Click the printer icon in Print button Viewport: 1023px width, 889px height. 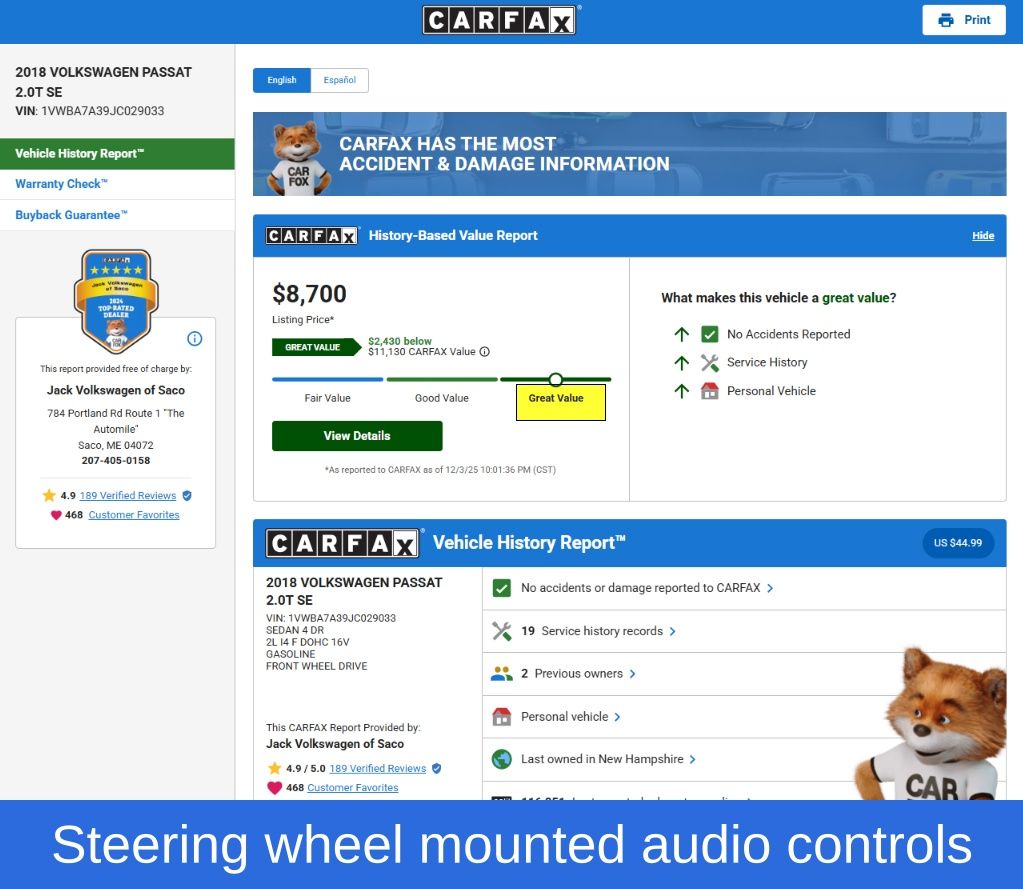tap(945, 20)
